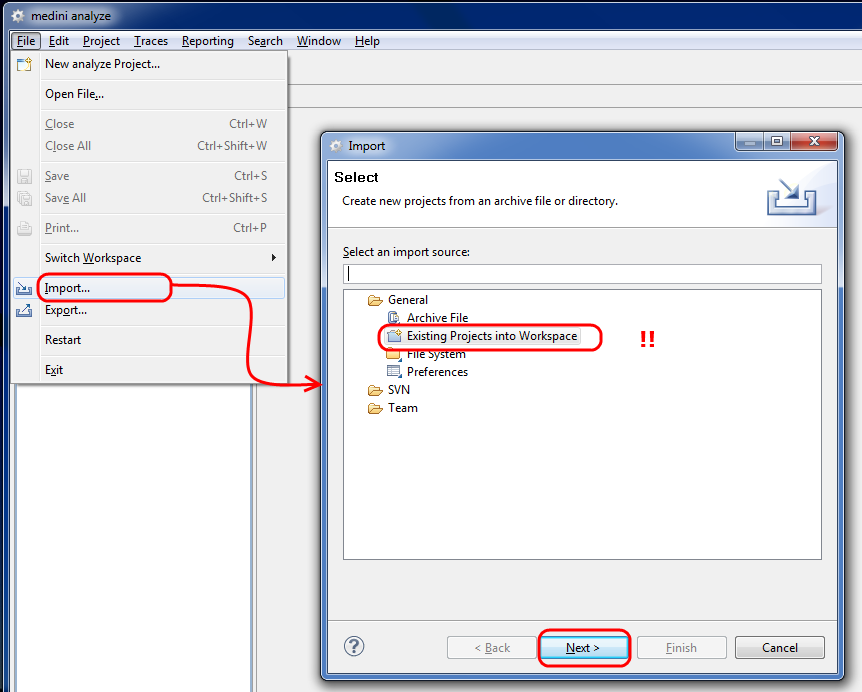The width and height of the screenshot is (862, 692).
Task: Click the Save All icon
Action: 24,198
